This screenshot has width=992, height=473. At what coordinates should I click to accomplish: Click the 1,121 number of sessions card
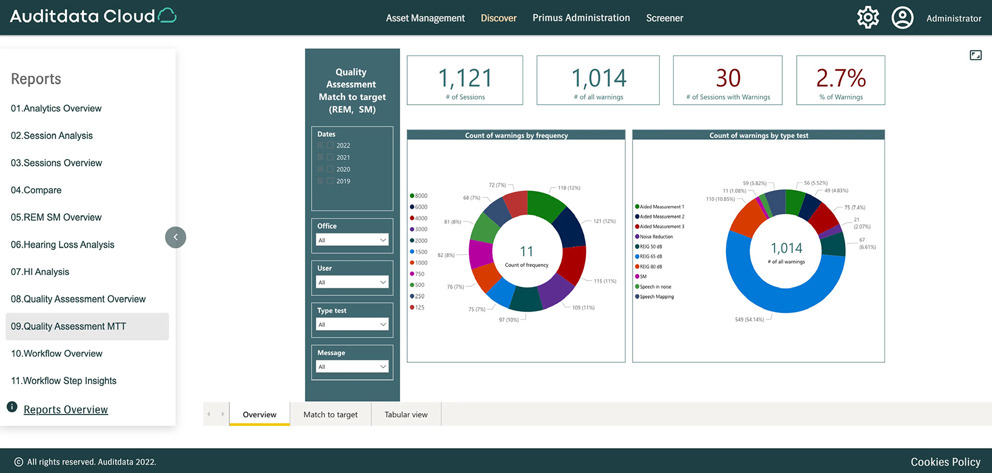(x=465, y=80)
